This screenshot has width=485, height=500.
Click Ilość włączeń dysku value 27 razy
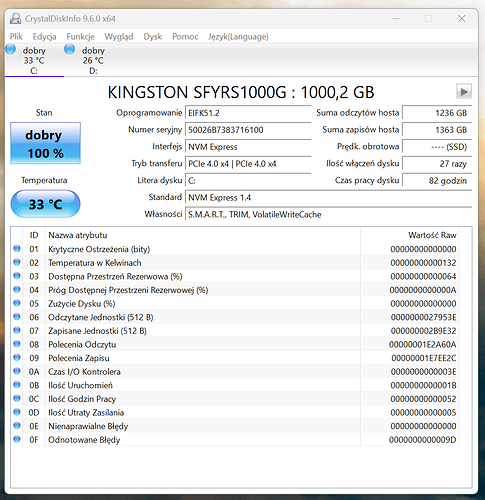[437, 164]
